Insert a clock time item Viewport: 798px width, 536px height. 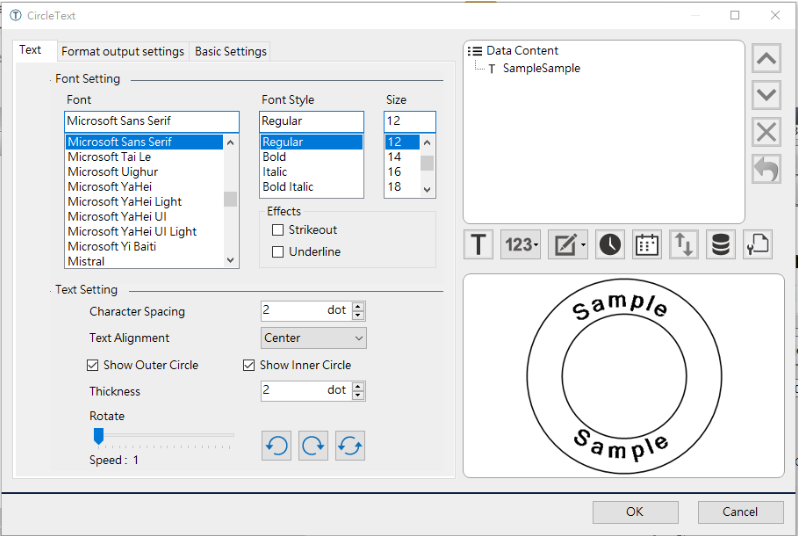click(x=610, y=245)
